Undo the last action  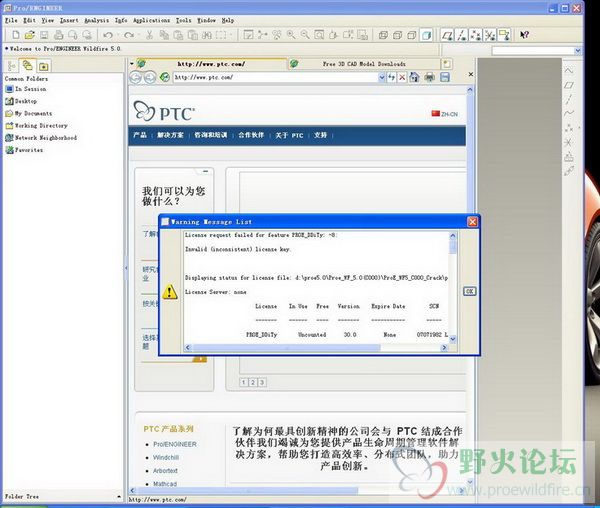(x=108, y=35)
